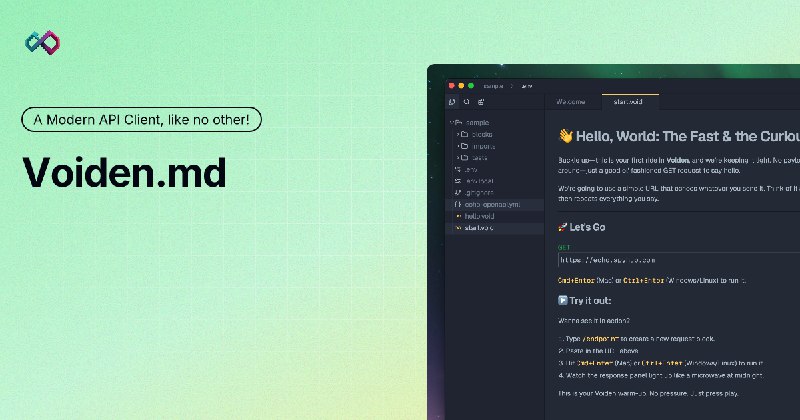Click the /endpoint command in step 1
This screenshot has height=420, width=800.
pyautogui.click(x=600, y=339)
